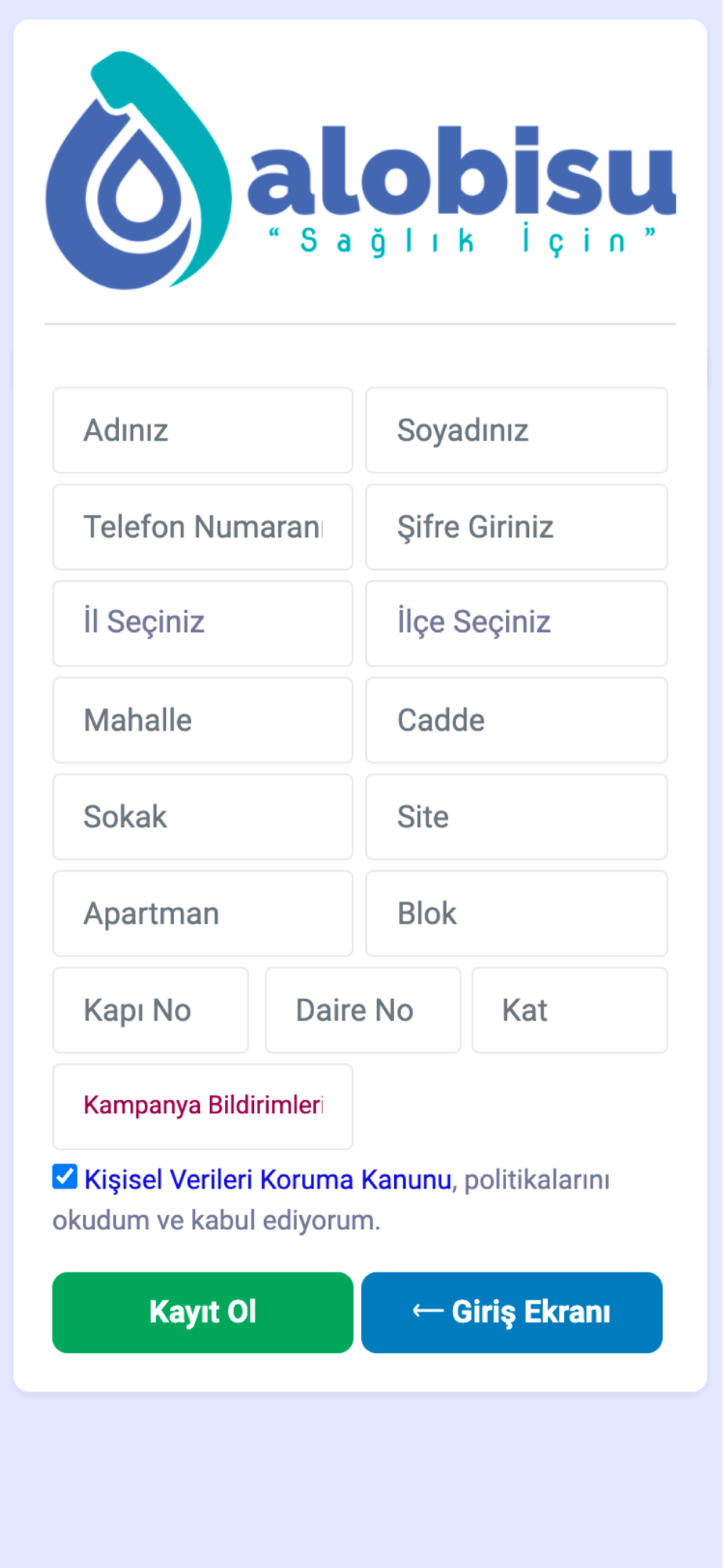The image size is (724, 1568).
Task: Focus the Adınız name field
Action: (202, 430)
